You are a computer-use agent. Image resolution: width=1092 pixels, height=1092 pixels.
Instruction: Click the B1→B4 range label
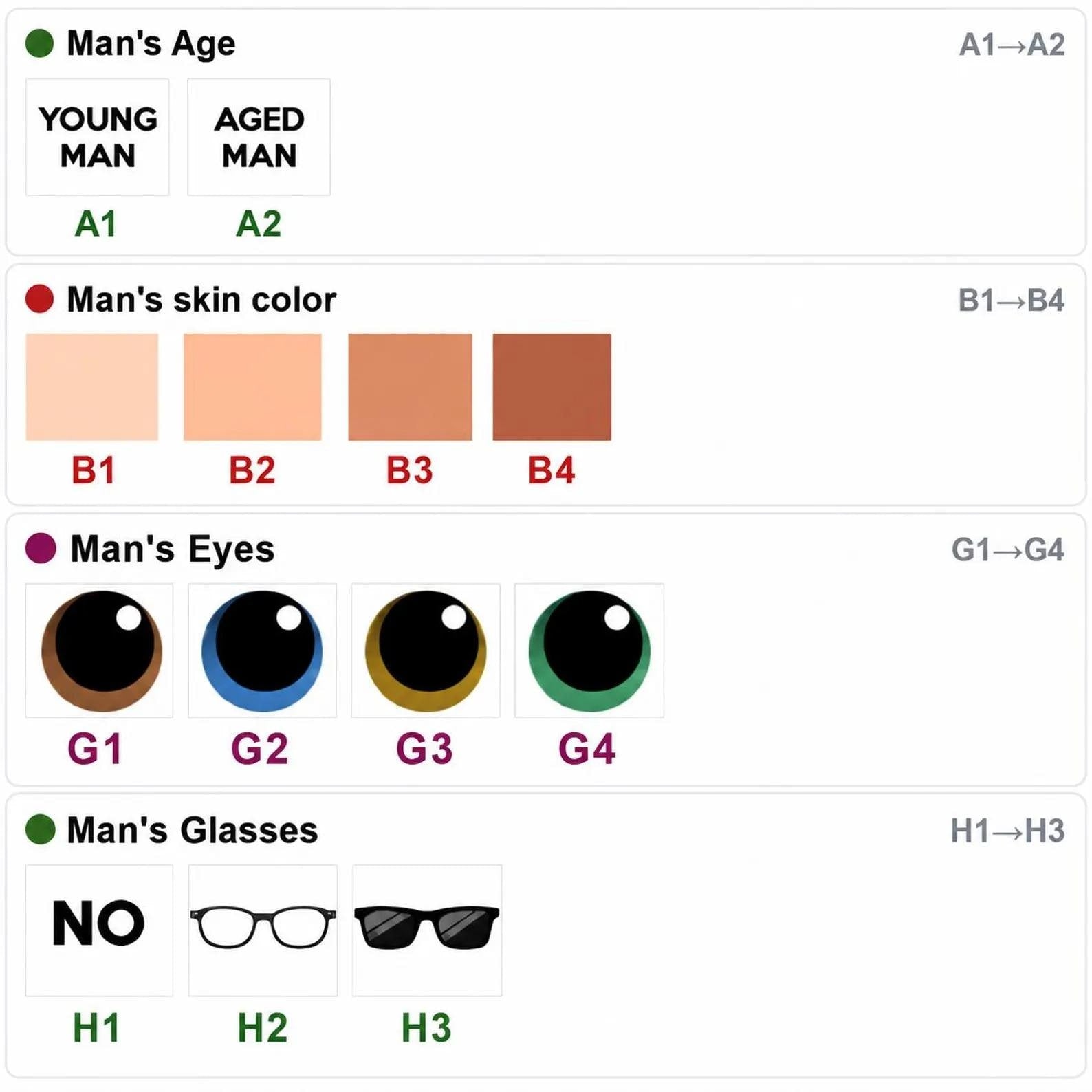pos(1012,301)
